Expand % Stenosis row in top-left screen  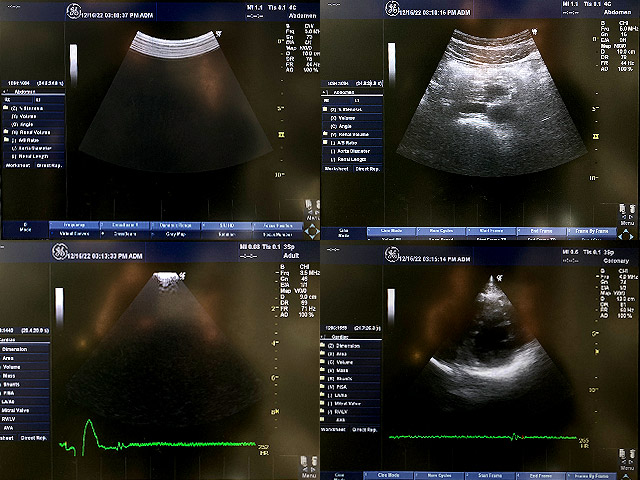coord(33,108)
